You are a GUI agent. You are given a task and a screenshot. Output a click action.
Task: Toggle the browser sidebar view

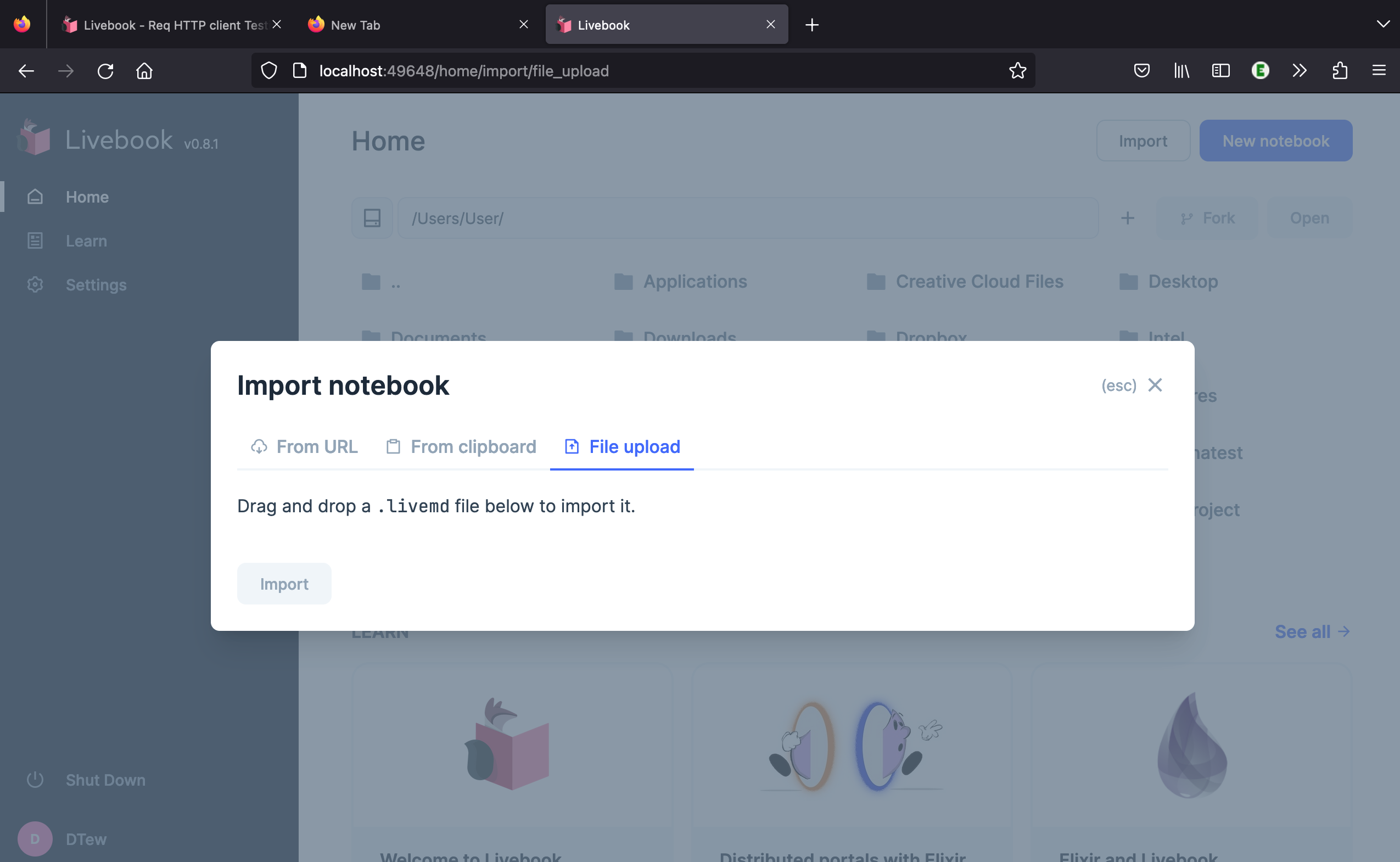(1220, 71)
